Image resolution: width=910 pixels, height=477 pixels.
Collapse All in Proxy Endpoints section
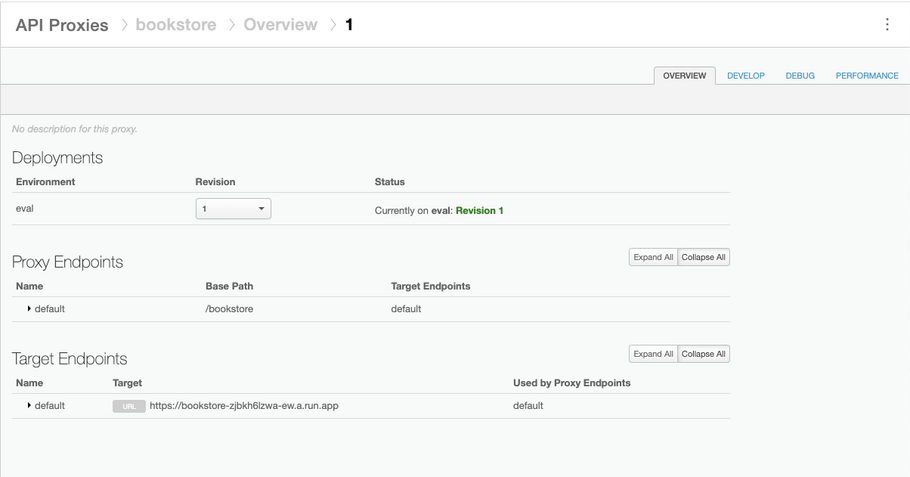(x=704, y=257)
